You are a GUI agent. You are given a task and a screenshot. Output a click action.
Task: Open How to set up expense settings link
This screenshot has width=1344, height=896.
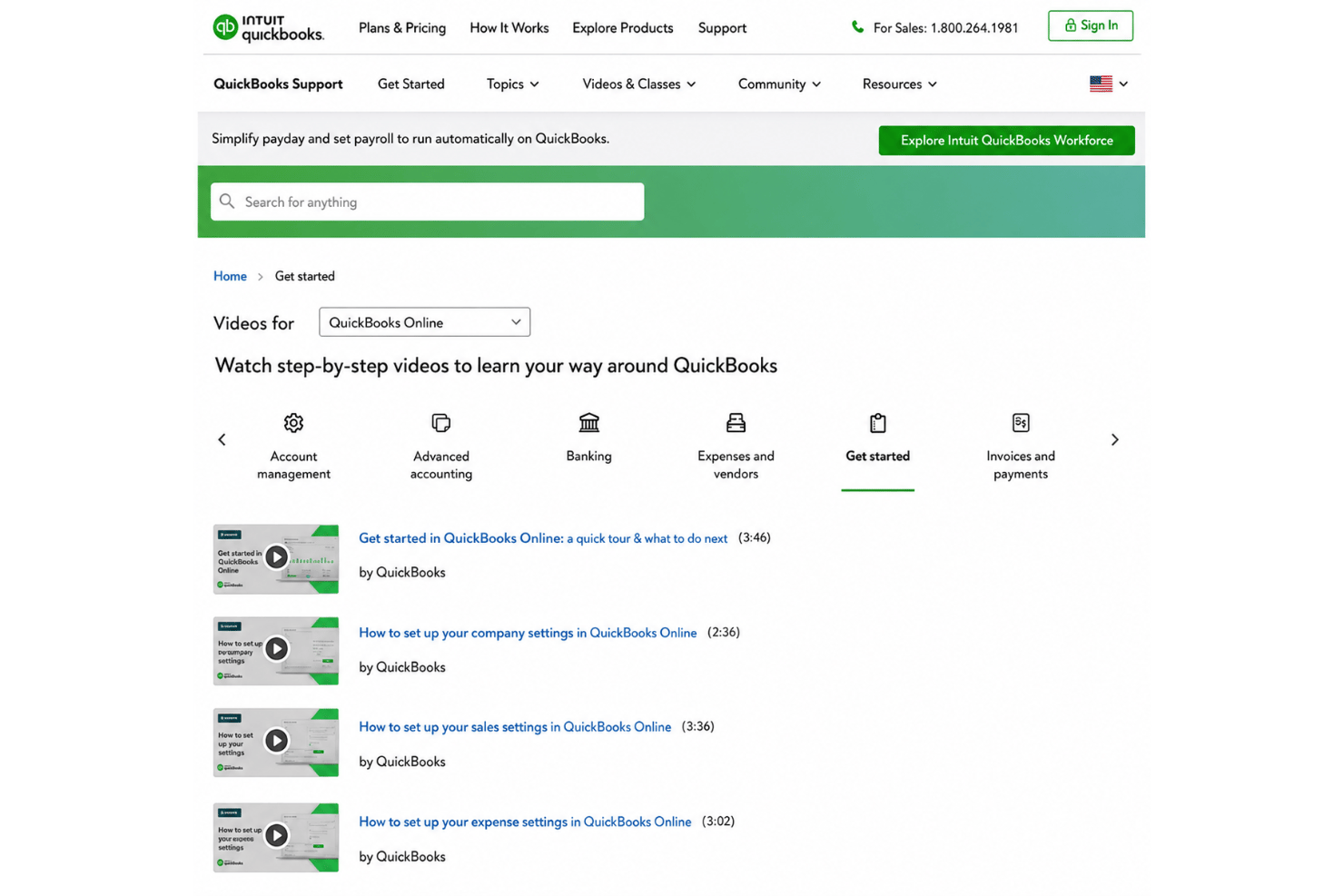(525, 822)
